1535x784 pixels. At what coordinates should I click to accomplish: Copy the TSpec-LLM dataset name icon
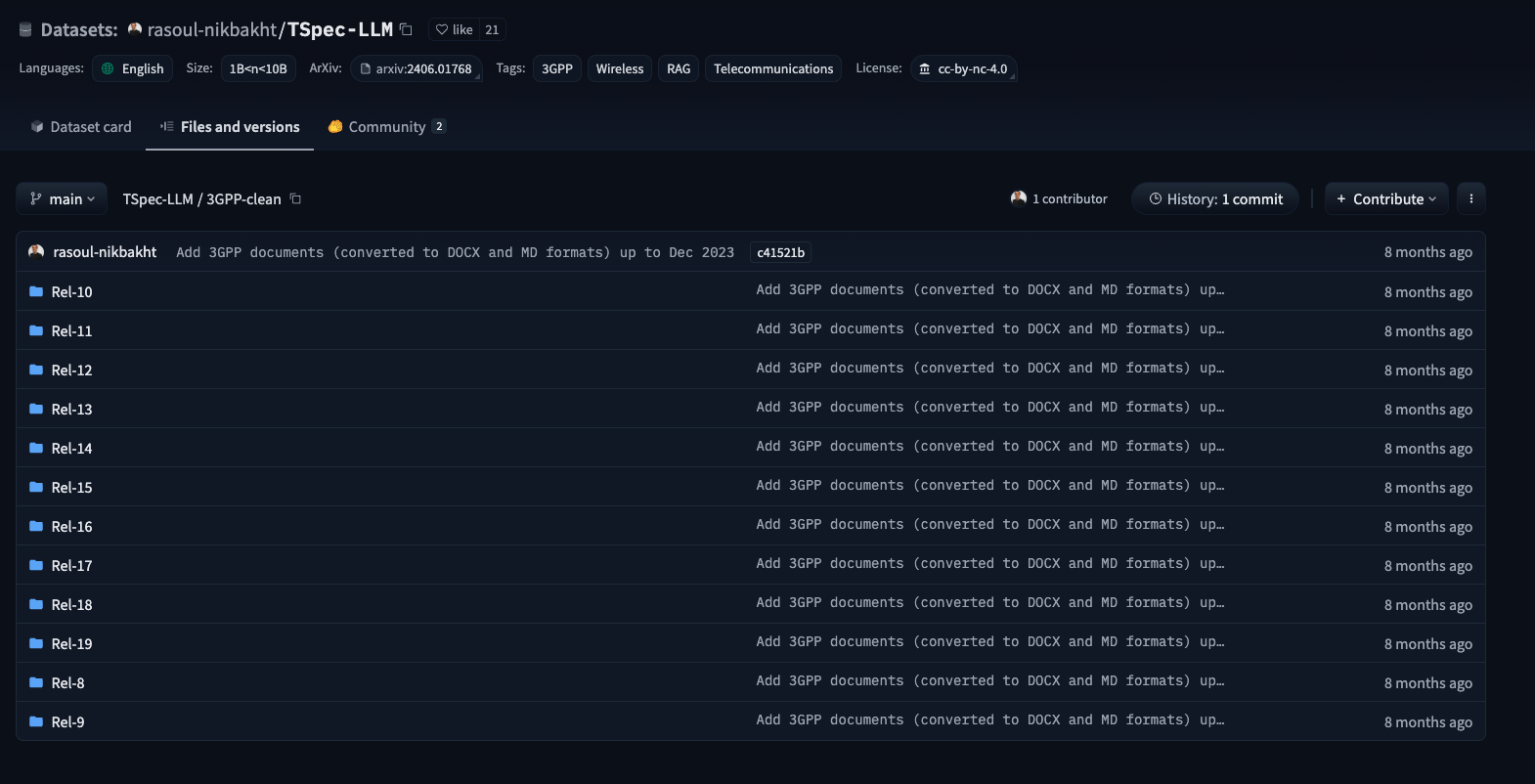pos(406,29)
